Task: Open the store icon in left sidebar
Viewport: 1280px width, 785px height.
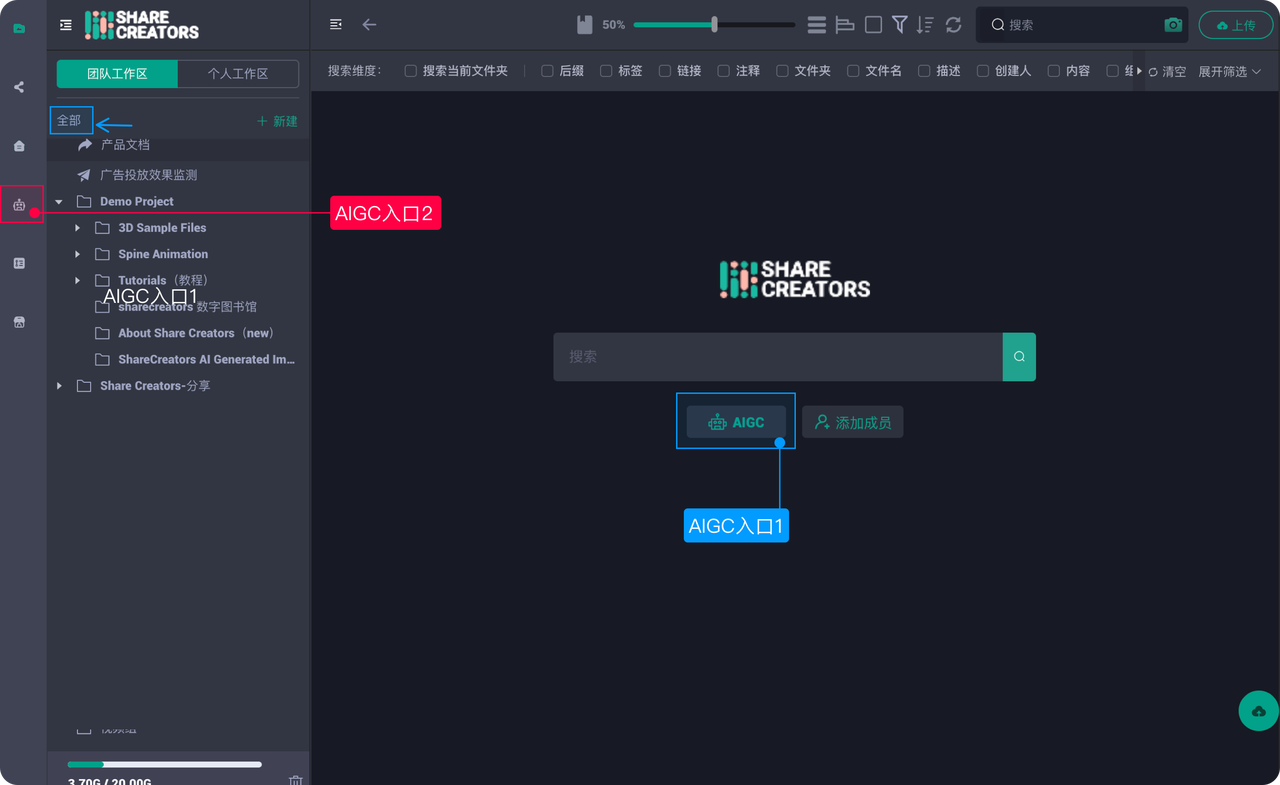Action: 19,322
